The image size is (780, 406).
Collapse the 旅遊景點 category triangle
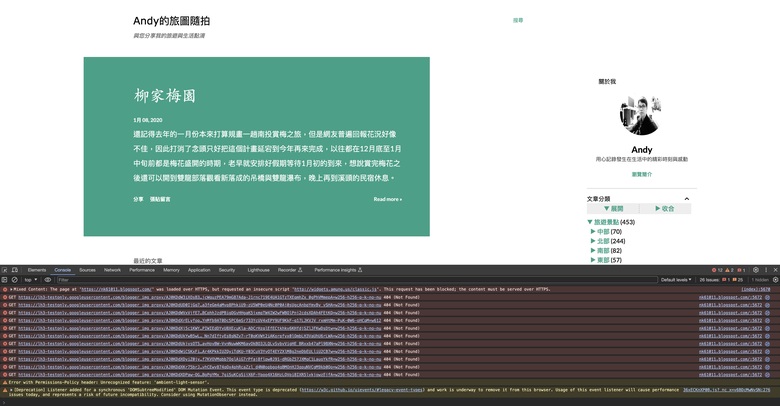590,222
